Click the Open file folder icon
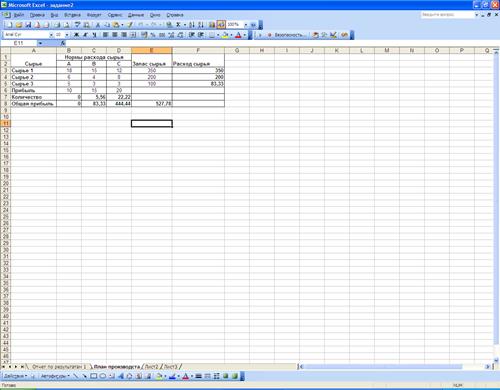The height and width of the screenshot is (390, 500). [x=19, y=25]
